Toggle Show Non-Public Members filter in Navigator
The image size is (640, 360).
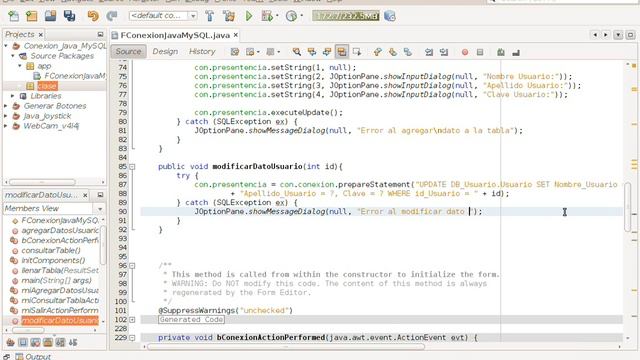click(48, 342)
